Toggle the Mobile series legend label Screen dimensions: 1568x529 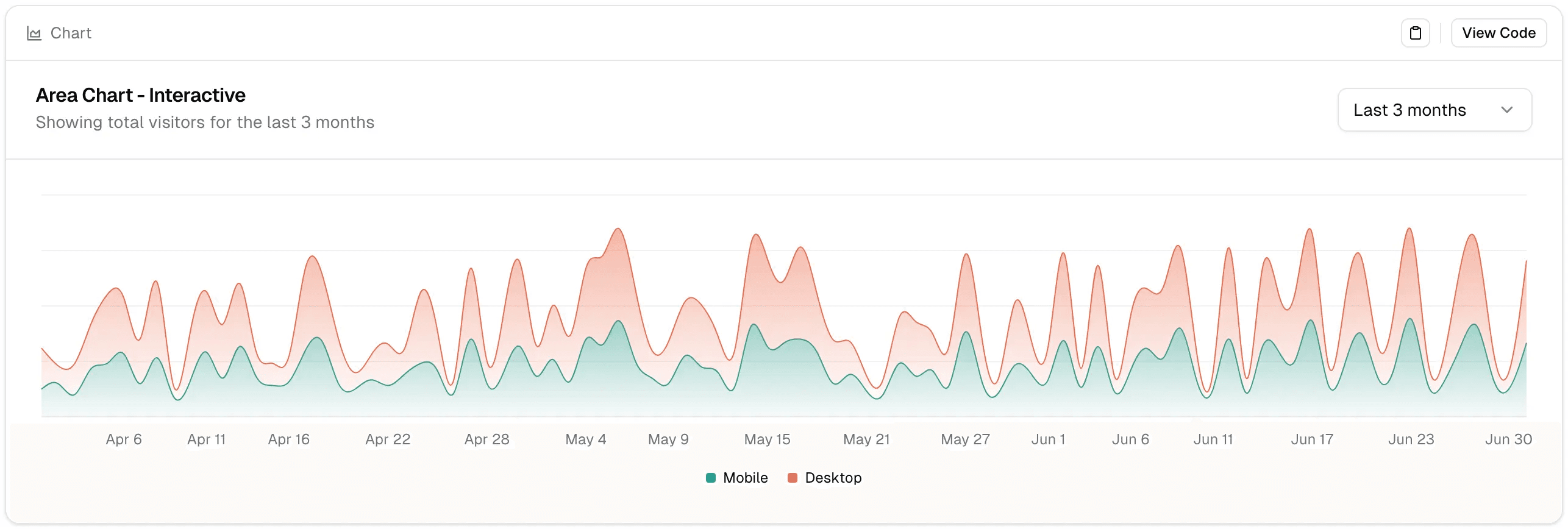point(745,478)
